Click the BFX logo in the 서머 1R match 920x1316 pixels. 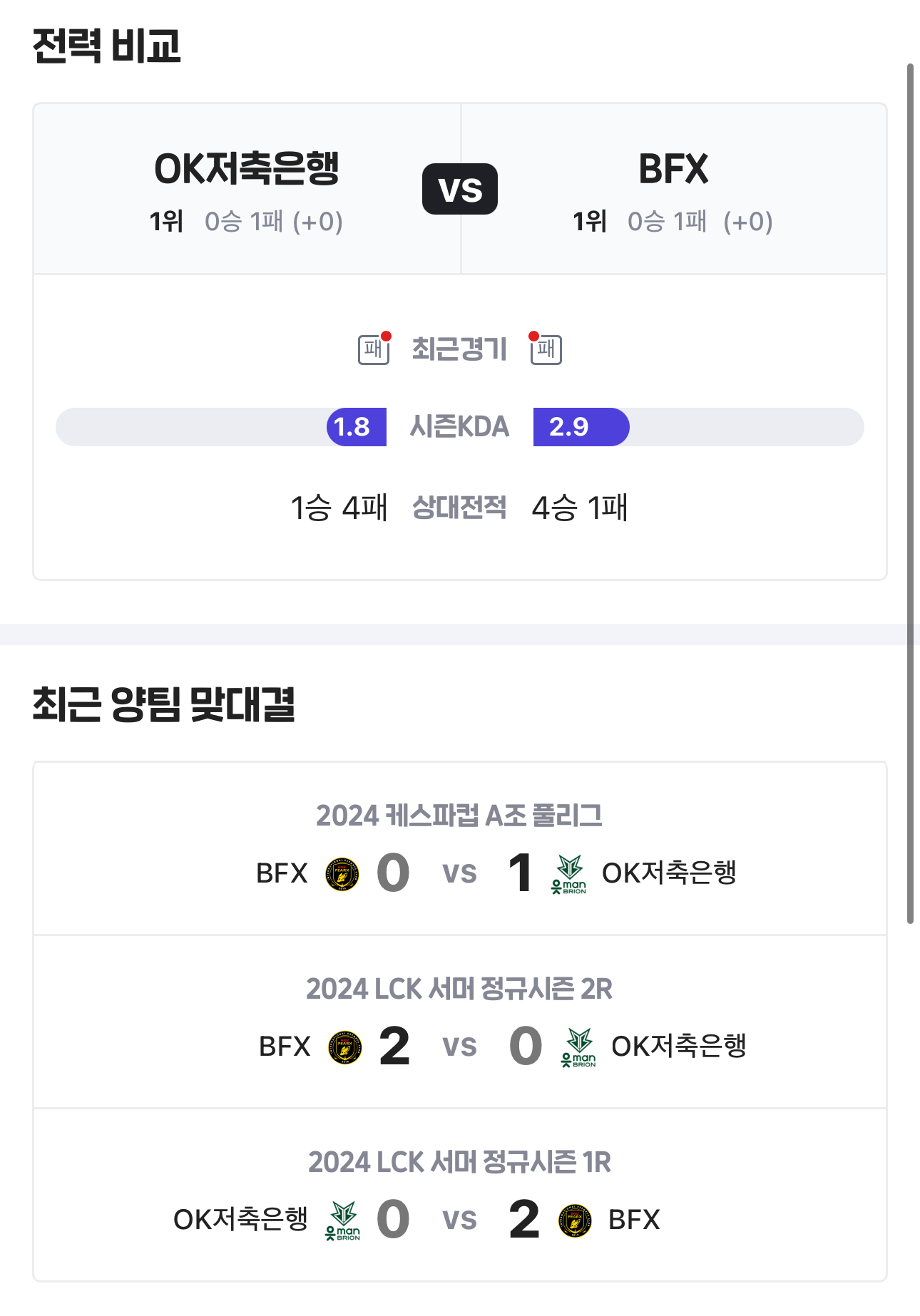point(575,1220)
